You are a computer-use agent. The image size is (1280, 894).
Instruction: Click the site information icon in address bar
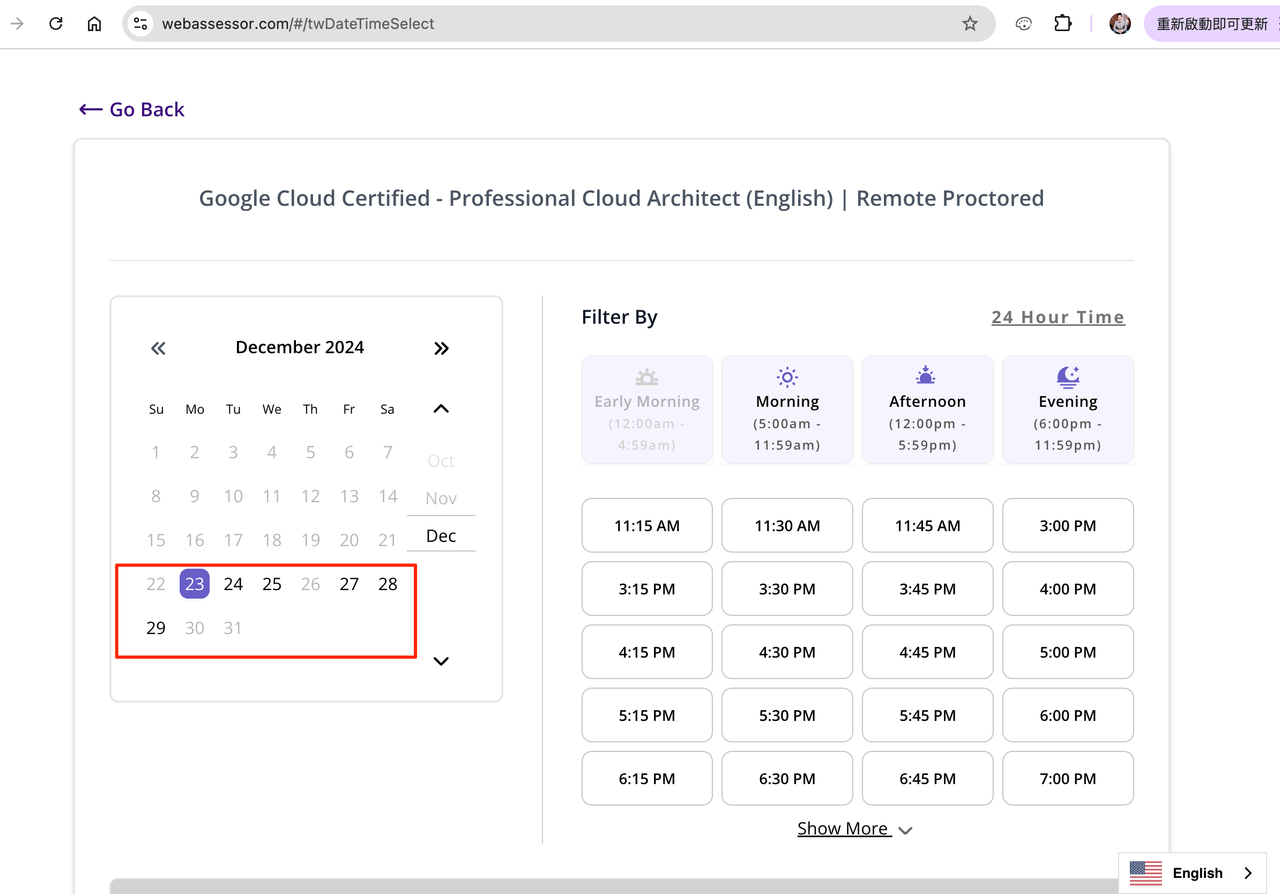click(x=141, y=24)
